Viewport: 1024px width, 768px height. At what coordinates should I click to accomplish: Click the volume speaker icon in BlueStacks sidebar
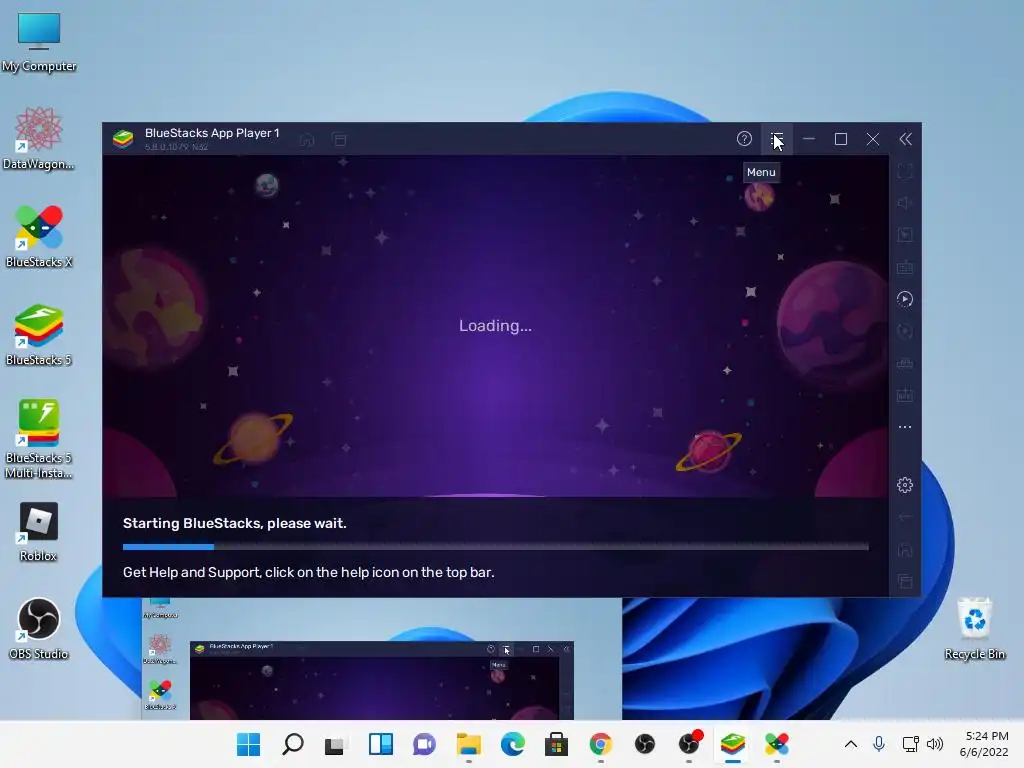point(904,203)
